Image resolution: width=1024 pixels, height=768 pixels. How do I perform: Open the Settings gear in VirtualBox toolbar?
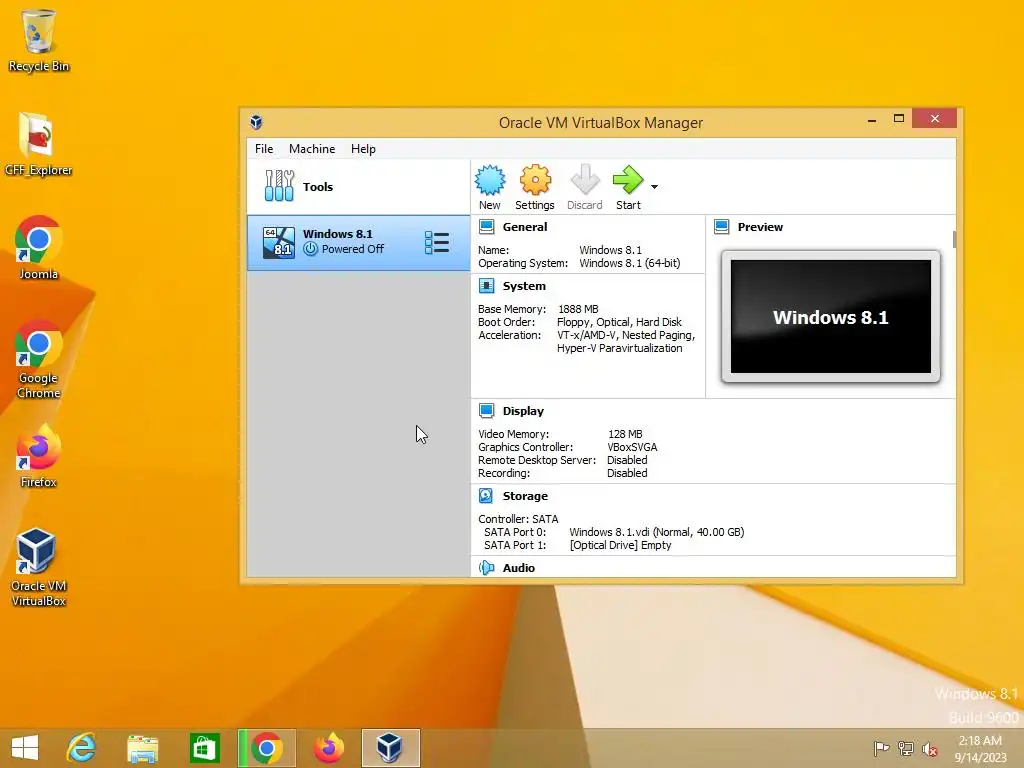pyautogui.click(x=535, y=187)
